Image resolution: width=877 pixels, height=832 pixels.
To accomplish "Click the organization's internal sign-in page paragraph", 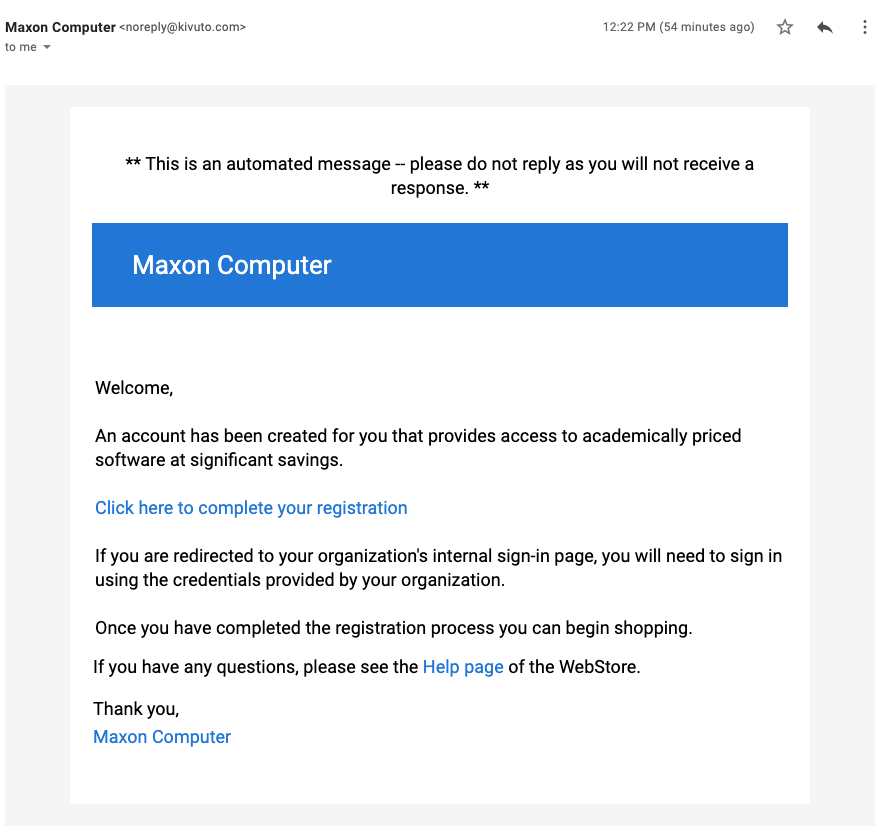I will (x=438, y=568).
